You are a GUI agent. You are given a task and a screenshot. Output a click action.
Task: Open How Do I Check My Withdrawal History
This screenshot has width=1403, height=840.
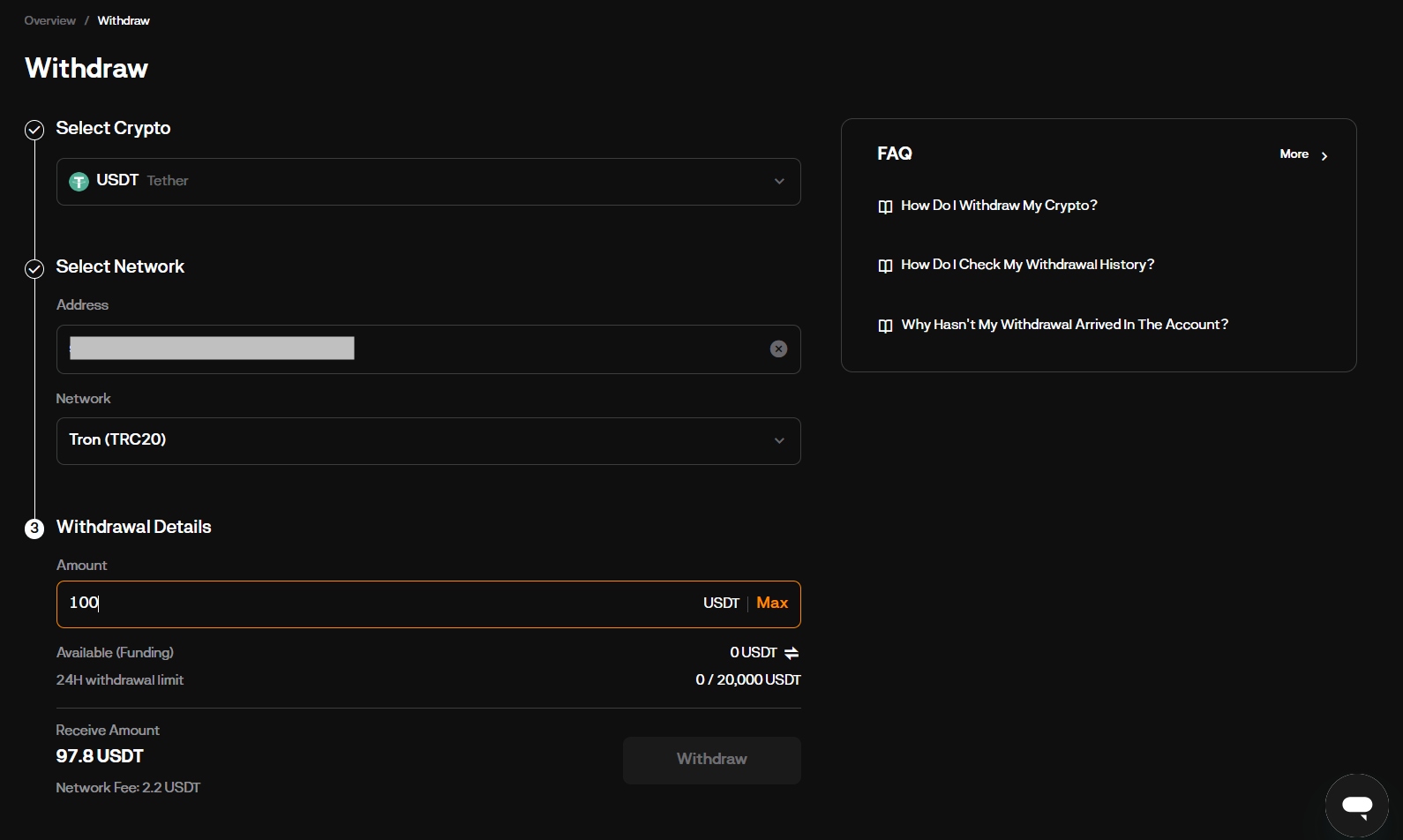[1027, 265]
